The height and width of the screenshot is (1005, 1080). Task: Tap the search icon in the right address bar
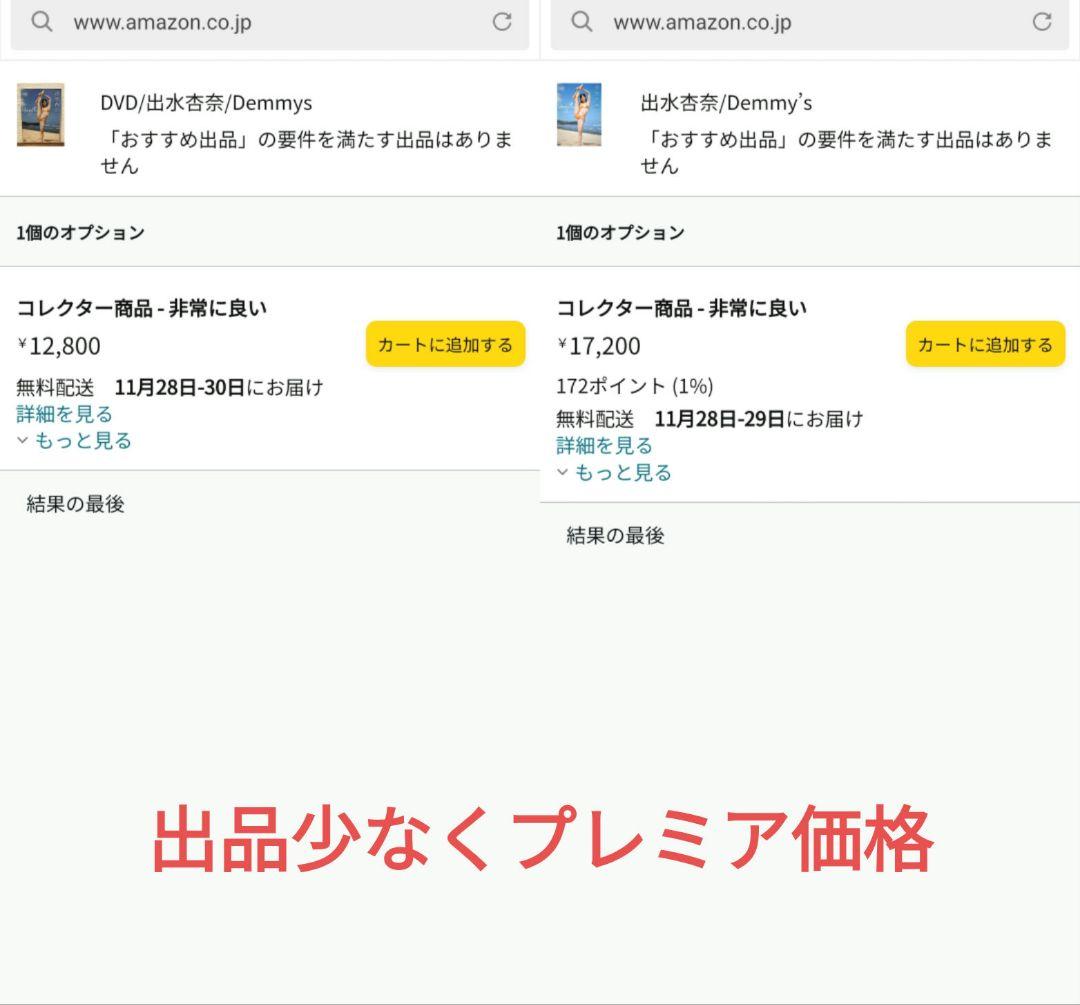(x=582, y=21)
